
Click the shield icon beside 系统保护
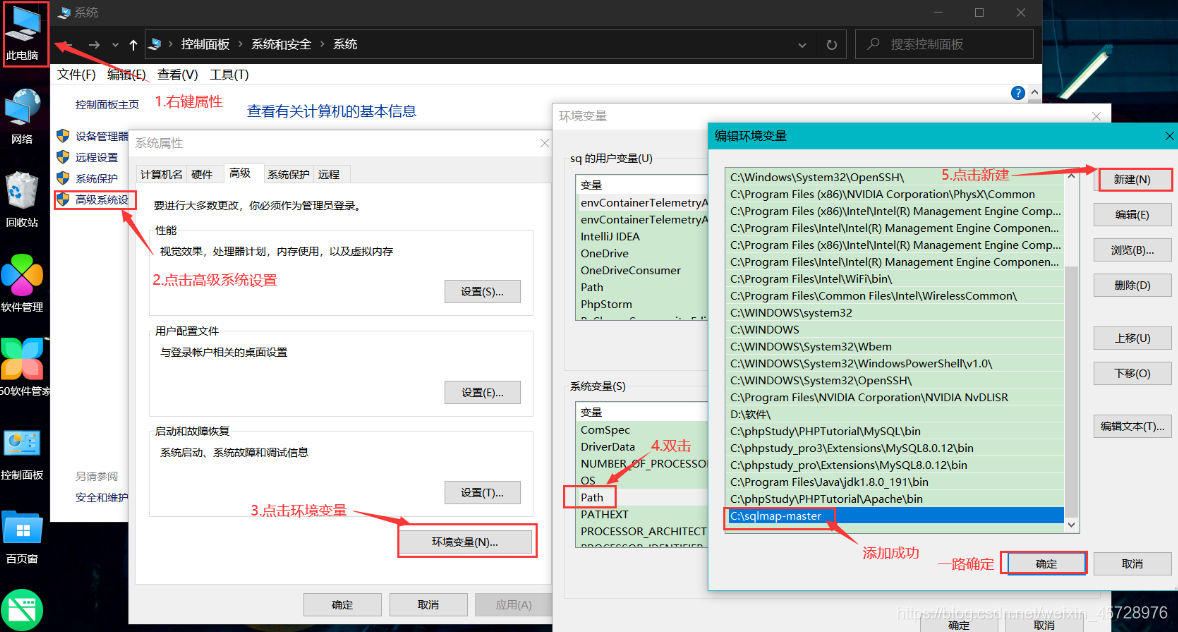pos(63,178)
